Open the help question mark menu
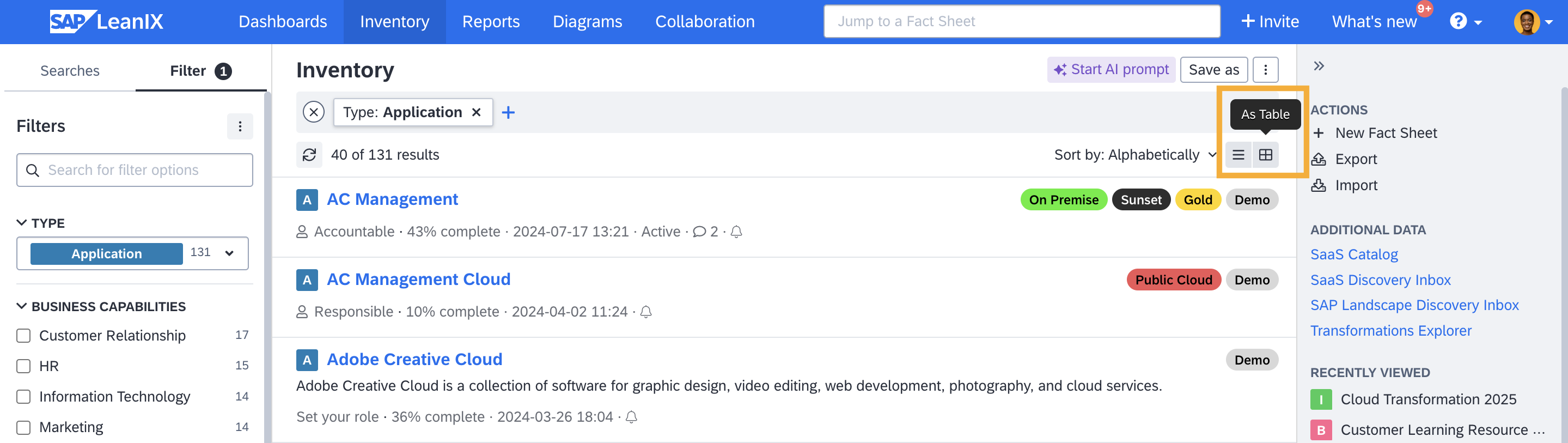This screenshot has height=443, width=1568. [1465, 21]
